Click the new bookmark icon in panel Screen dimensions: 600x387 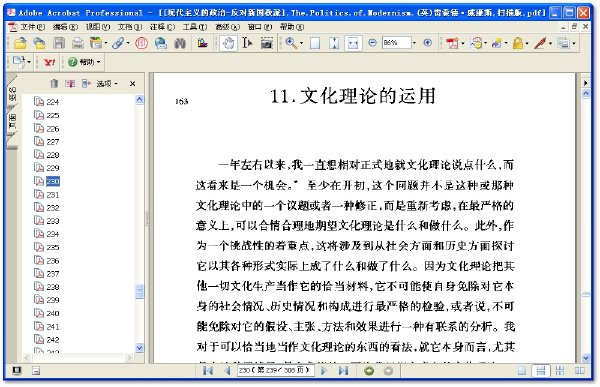click(70, 83)
